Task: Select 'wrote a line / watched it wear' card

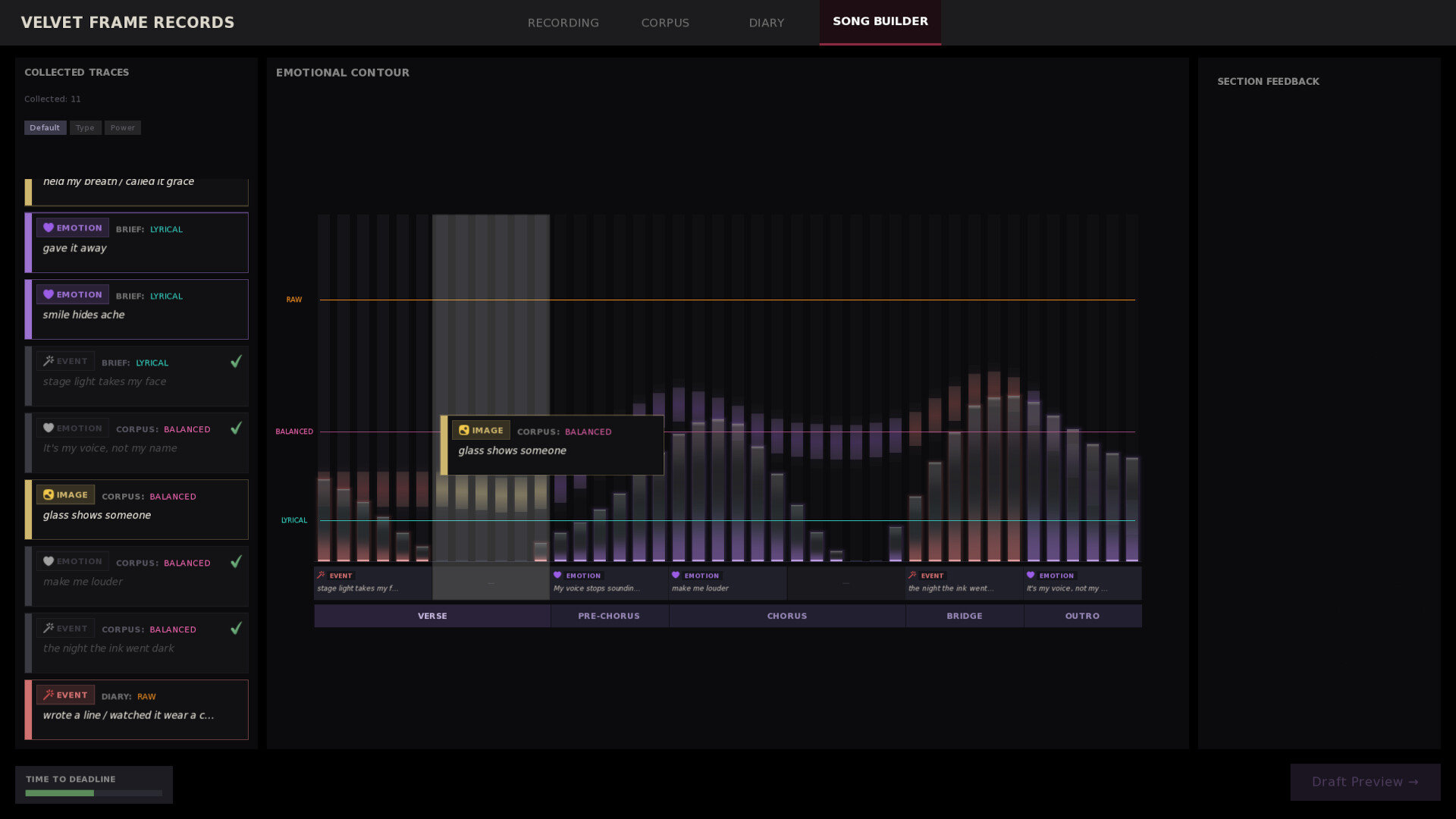Action: point(136,710)
